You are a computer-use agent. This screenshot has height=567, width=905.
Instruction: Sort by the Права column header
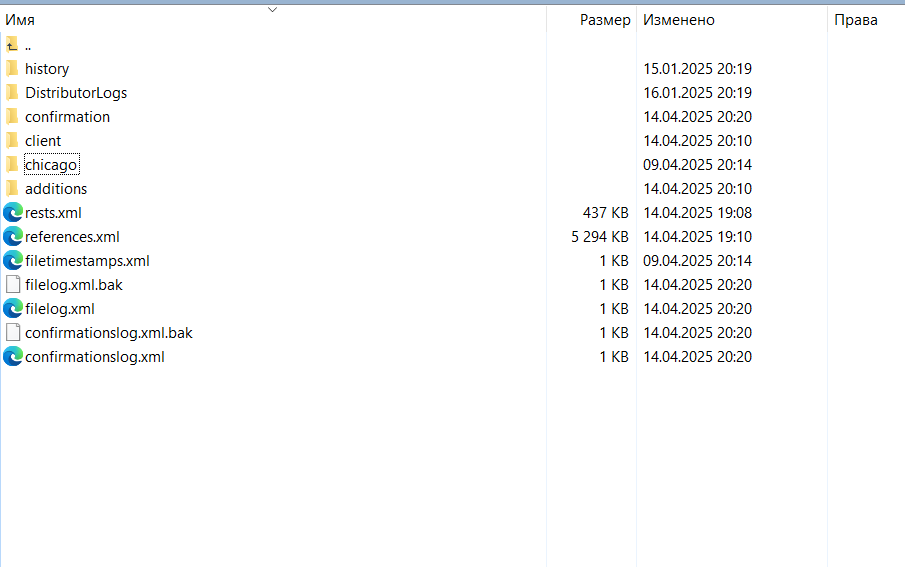856,20
